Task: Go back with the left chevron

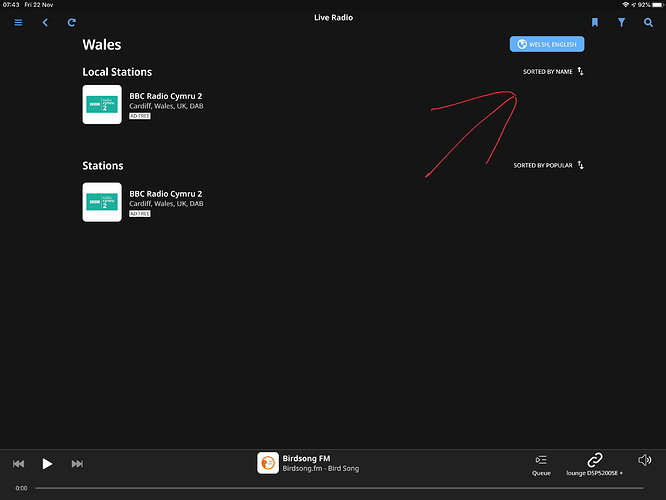Action: (x=45, y=23)
